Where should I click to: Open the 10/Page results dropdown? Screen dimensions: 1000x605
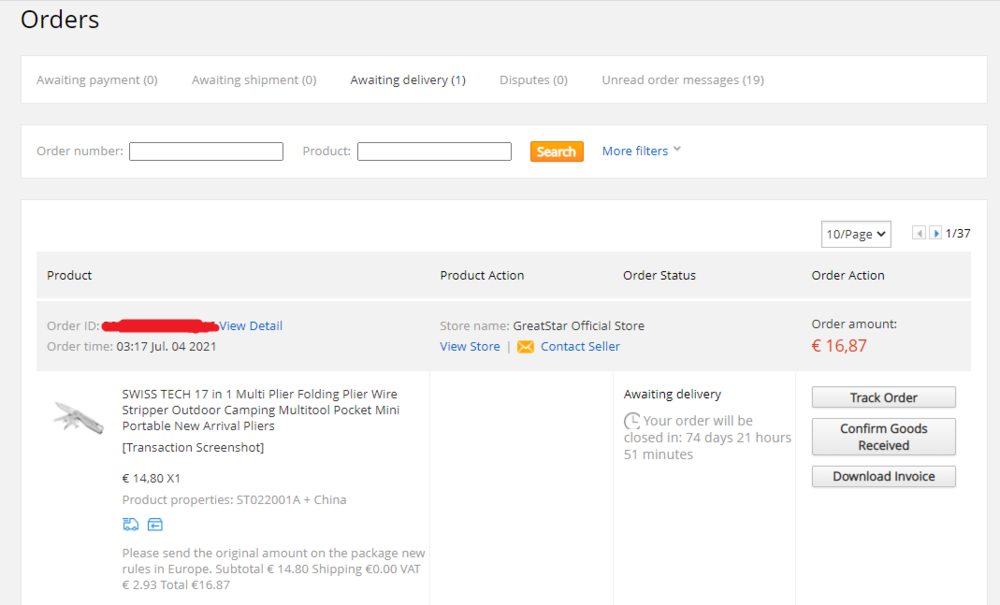855,233
